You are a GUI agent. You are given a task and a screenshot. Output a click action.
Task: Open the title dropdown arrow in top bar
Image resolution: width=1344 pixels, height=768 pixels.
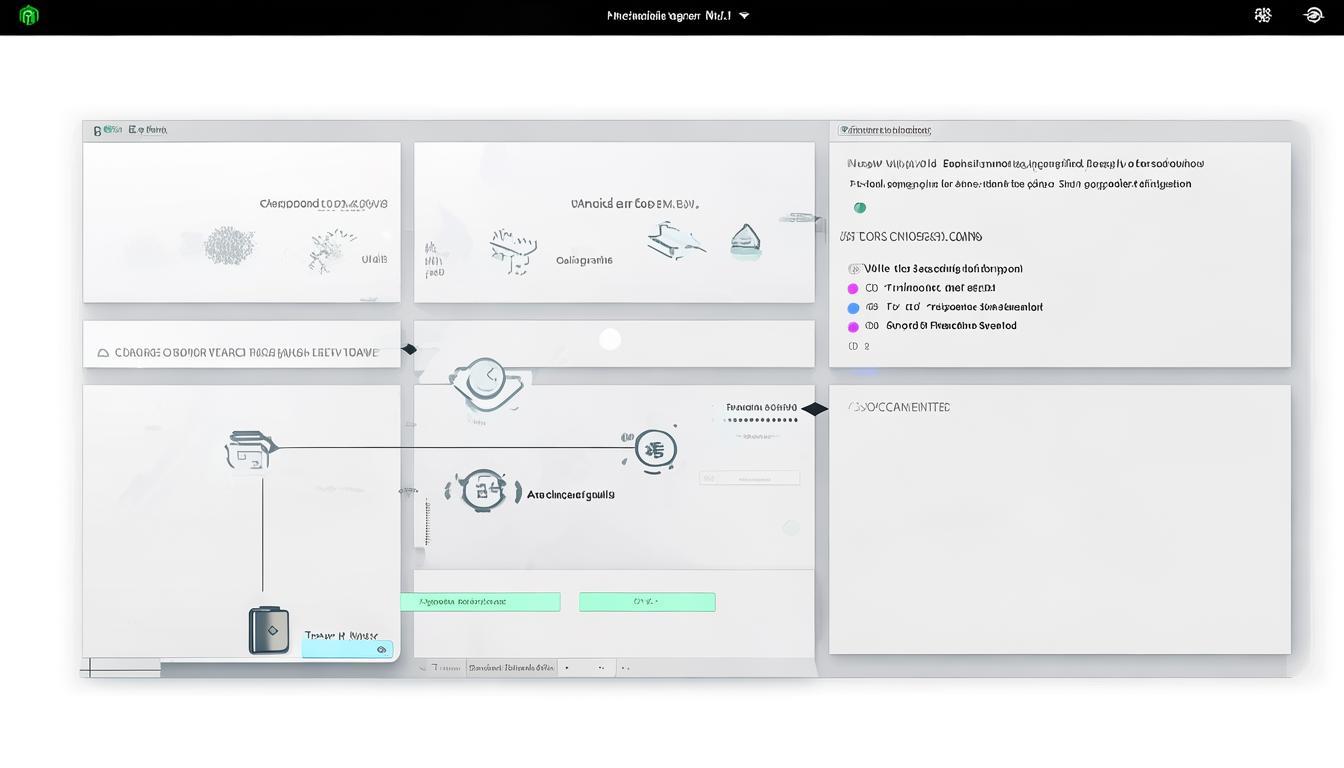coord(744,16)
